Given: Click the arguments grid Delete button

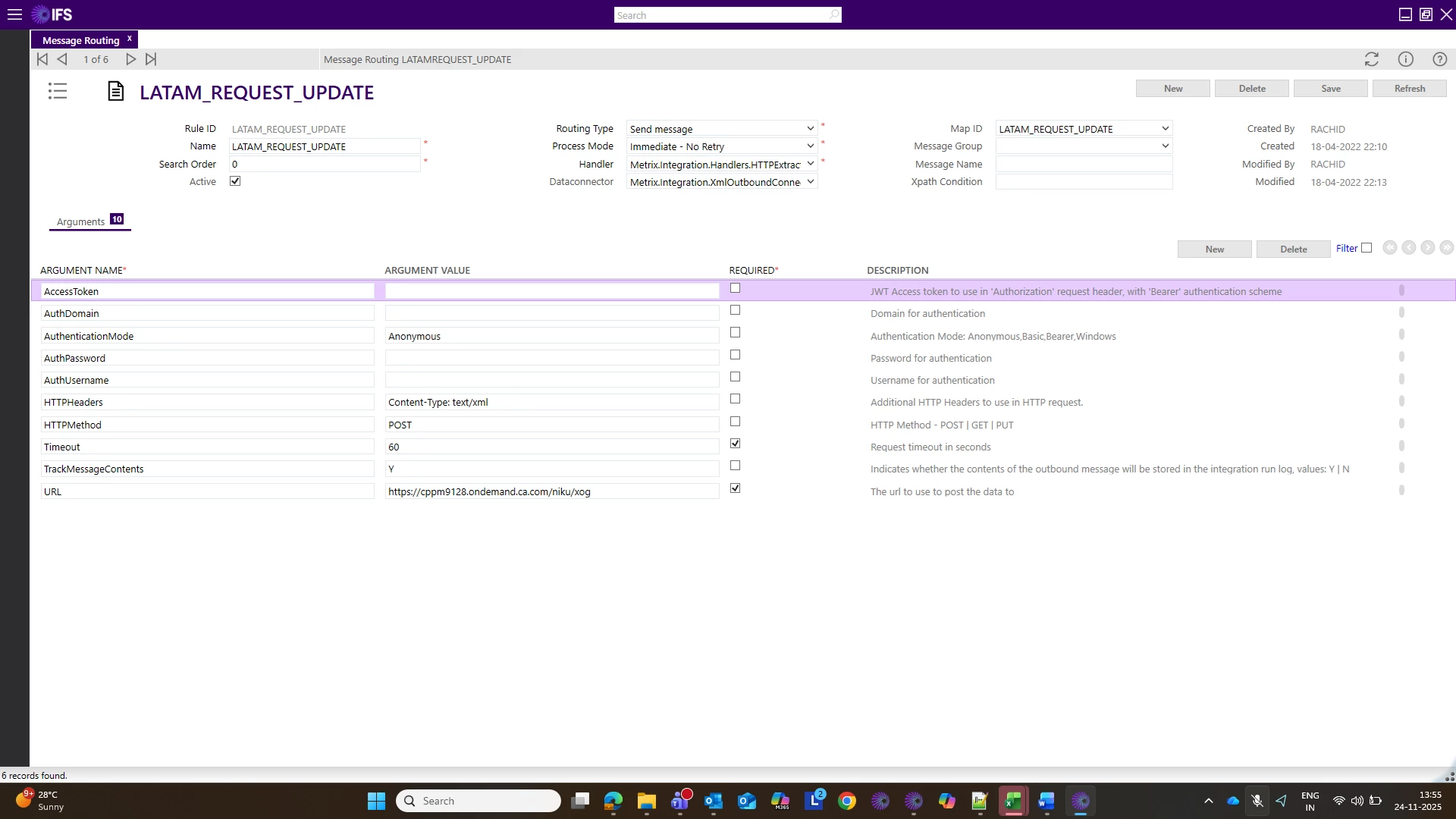Looking at the screenshot, I should tap(1293, 249).
